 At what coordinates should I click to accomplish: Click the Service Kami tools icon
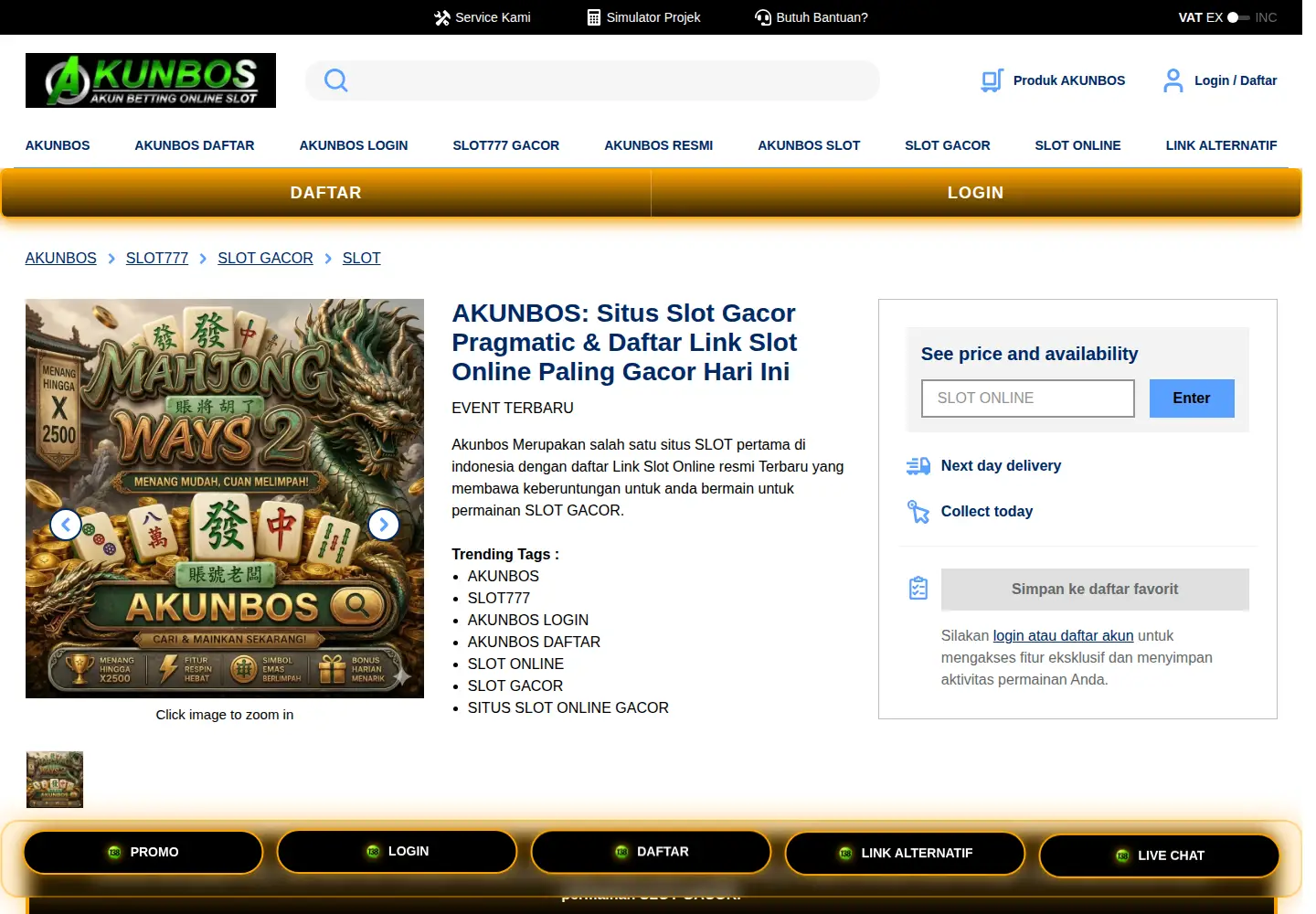click(442, 17)
